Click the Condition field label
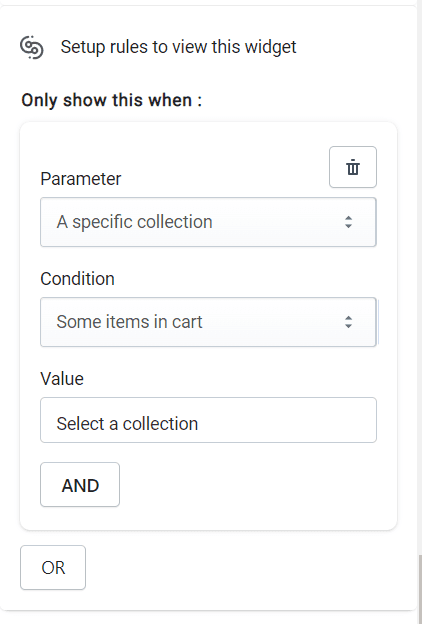 [77, 279]
